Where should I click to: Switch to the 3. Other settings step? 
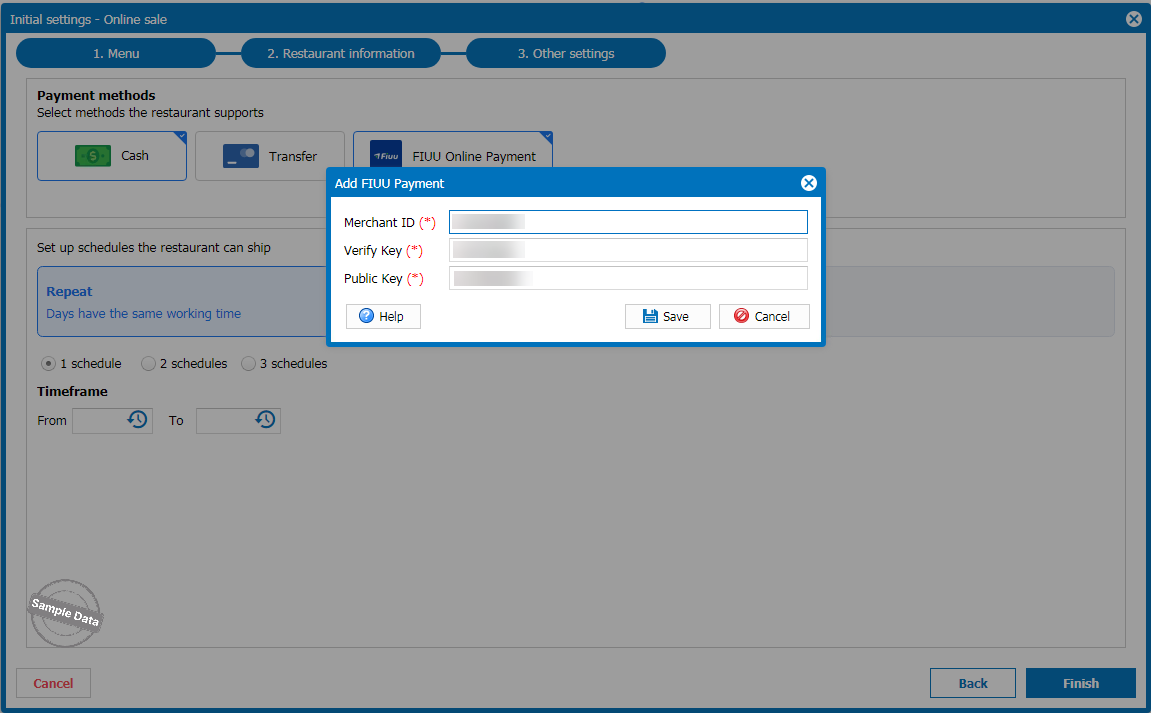click(x=566, y=53)
